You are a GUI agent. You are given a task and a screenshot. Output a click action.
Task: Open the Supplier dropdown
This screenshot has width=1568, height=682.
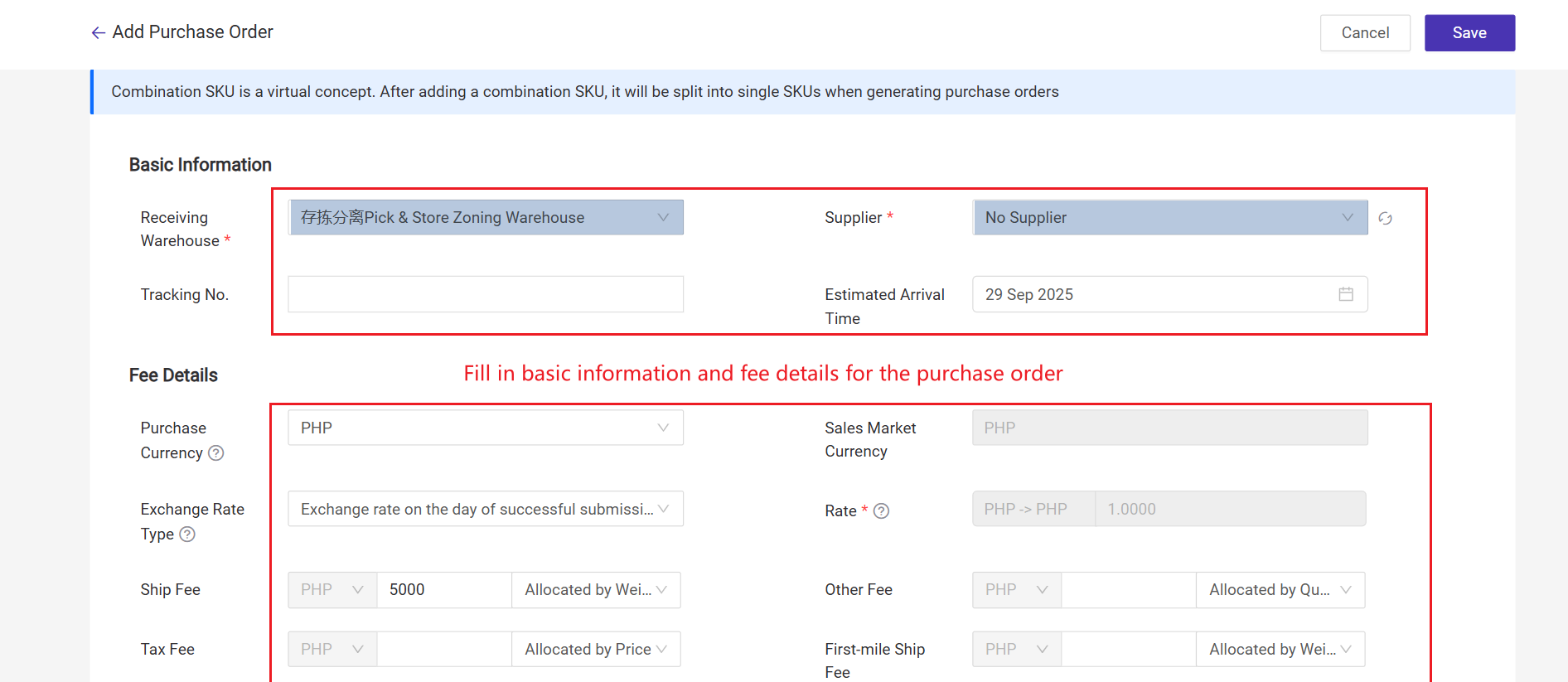tap(1169, 218)
